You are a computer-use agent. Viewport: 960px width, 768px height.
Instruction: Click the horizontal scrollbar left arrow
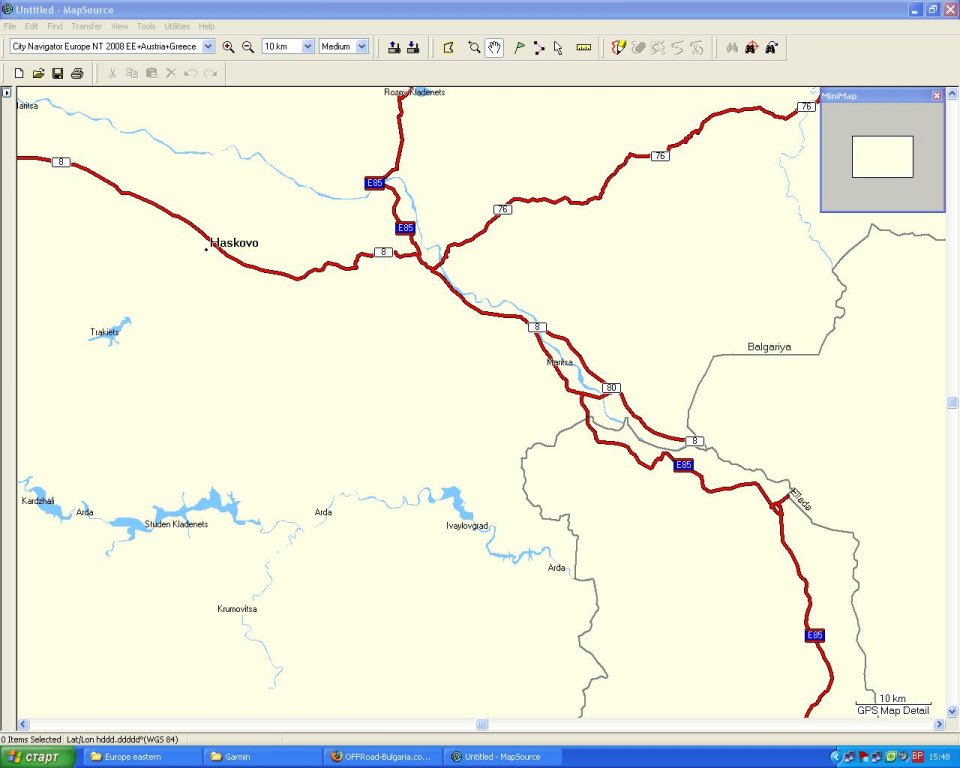pos(23,725)
